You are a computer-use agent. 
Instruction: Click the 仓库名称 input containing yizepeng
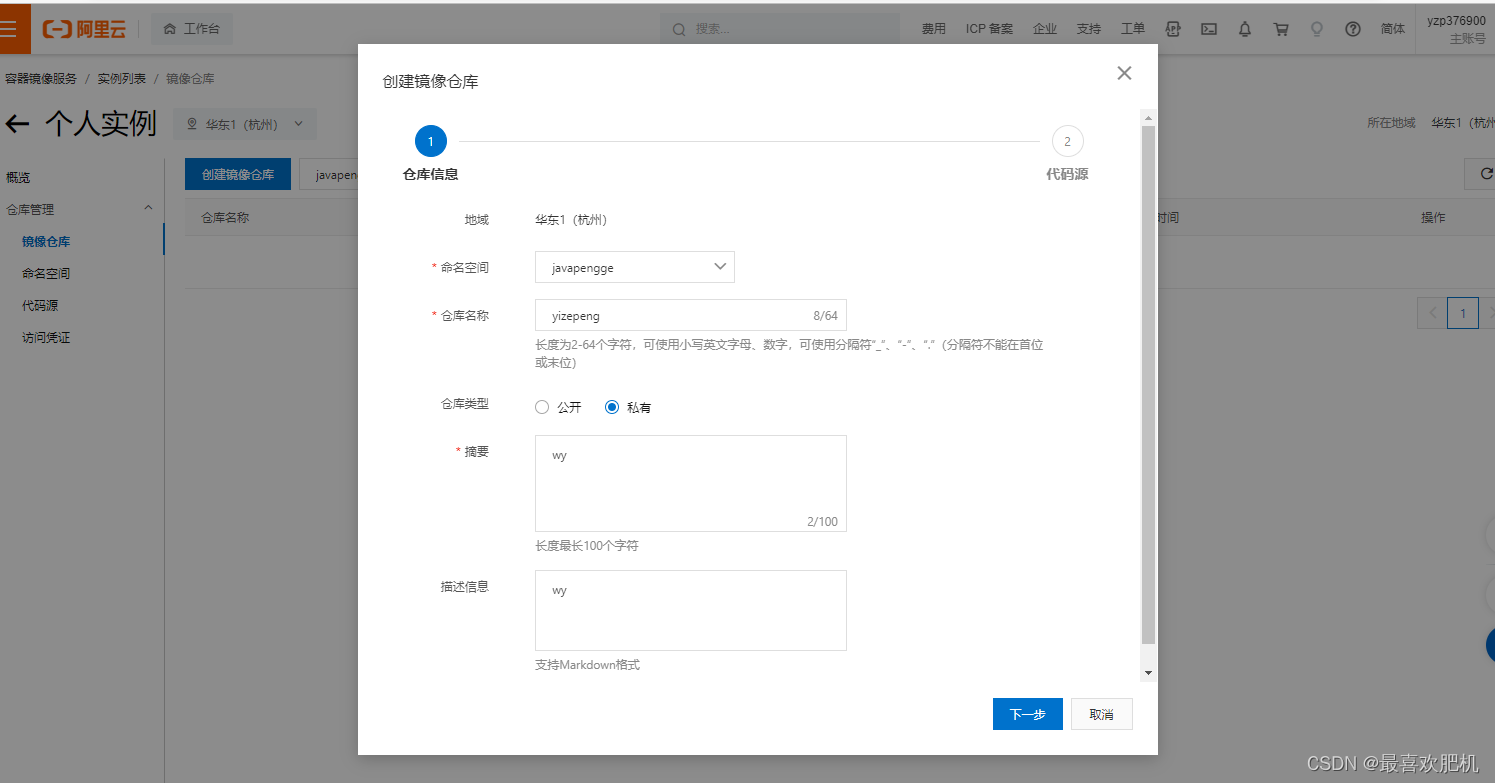(691, 315)
